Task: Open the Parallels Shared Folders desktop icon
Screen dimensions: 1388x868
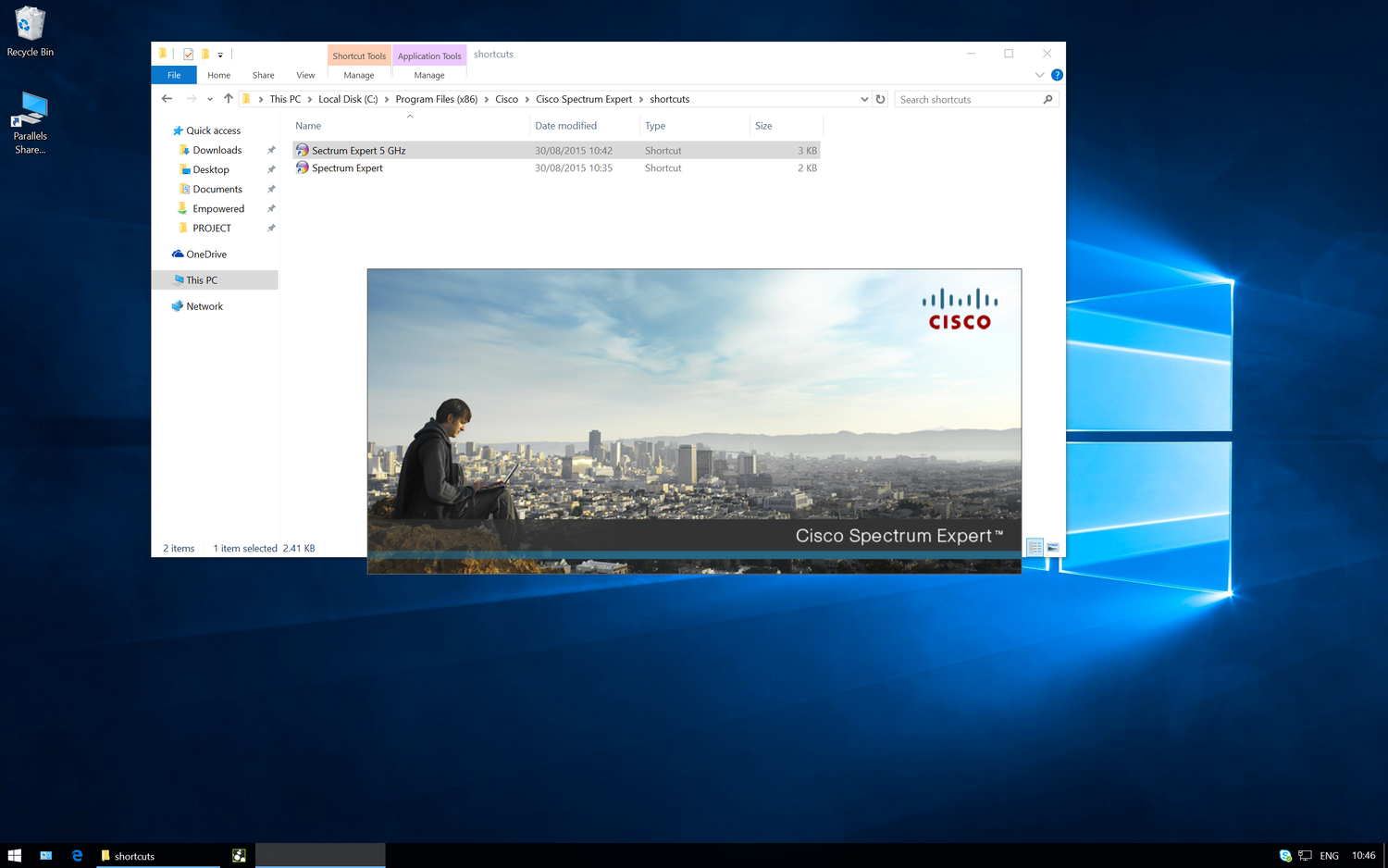Action: point(30,122)
